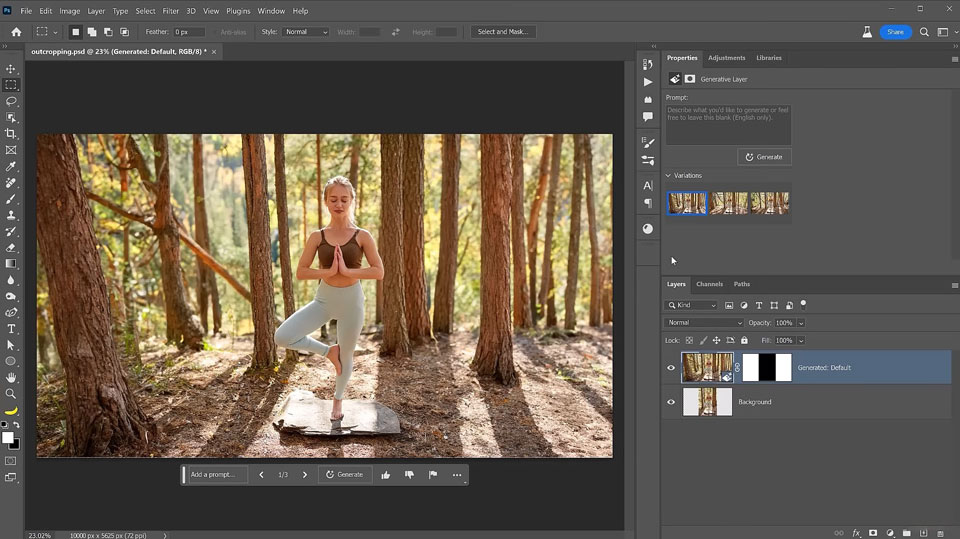The width and height of the screenshot is (960, 539).
Task: Hide the Generated: Default layer
Action: pyautogui.click(x=671, y=368)
